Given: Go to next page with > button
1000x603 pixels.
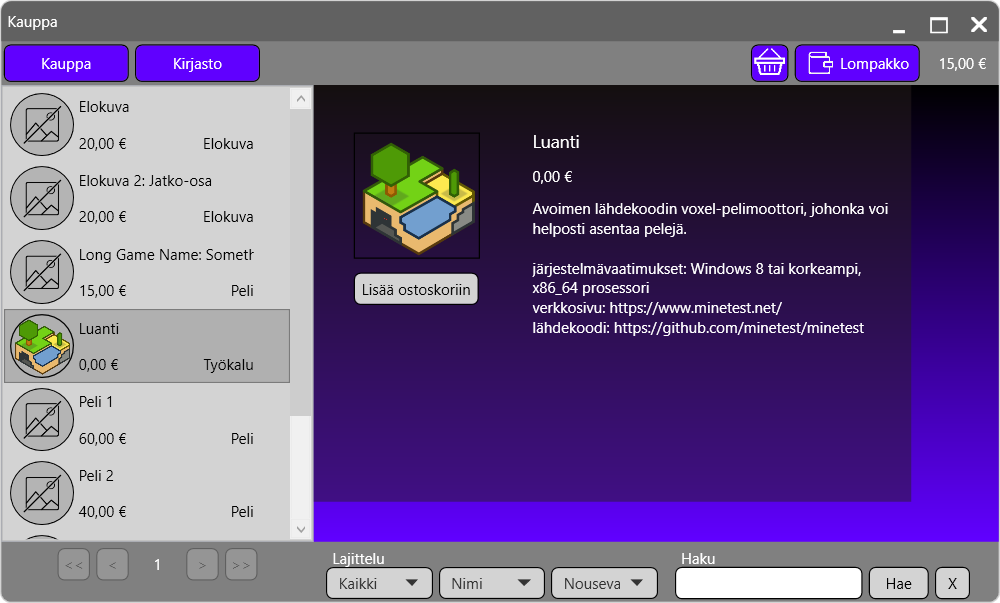Looking at the screenshot, I should pyautogui.click(x=202, y=565).
